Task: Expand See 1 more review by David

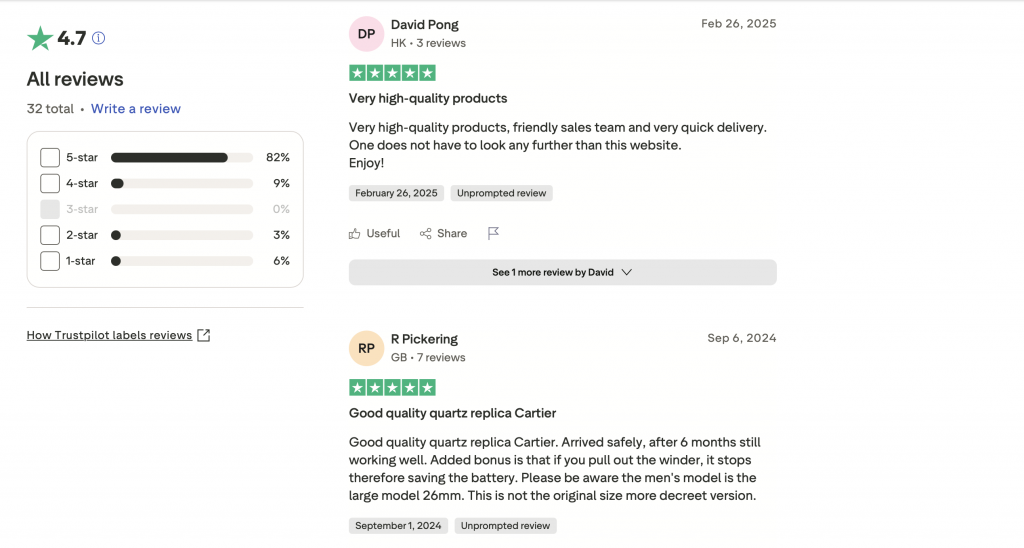Action: tap(562, 272)
